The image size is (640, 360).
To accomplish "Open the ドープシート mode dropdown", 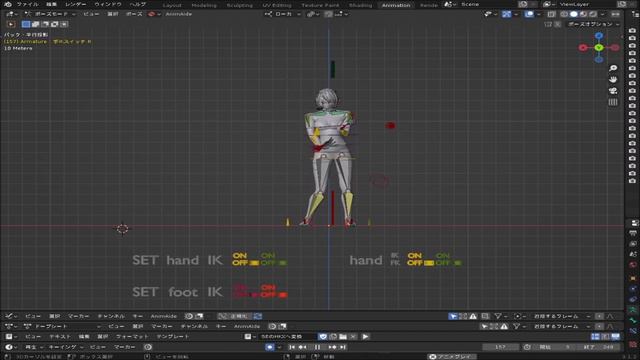I will pos(61,326).
